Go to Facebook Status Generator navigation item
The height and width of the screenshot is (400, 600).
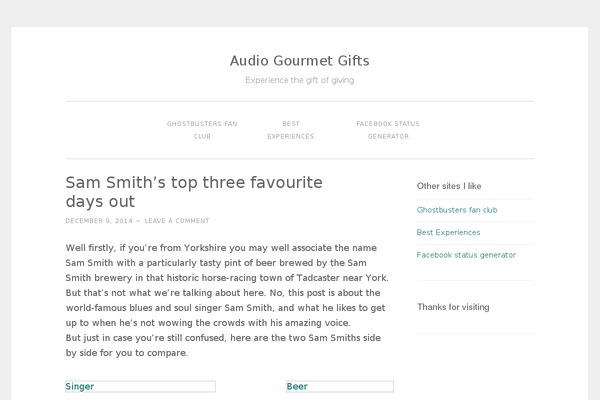tap(388, 130)
